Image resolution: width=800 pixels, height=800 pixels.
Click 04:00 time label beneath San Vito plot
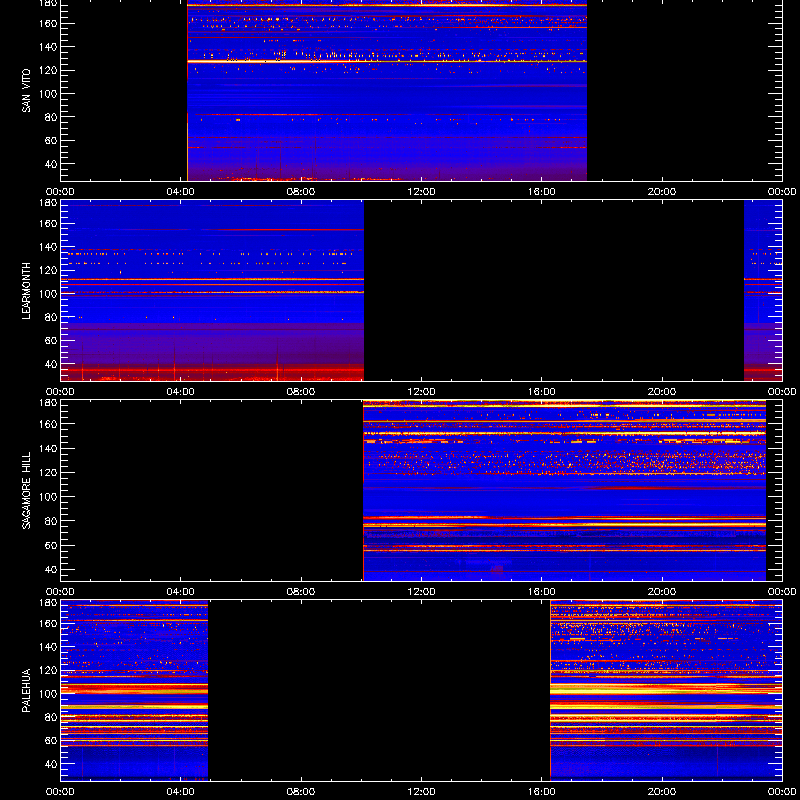tap(181, 192)
